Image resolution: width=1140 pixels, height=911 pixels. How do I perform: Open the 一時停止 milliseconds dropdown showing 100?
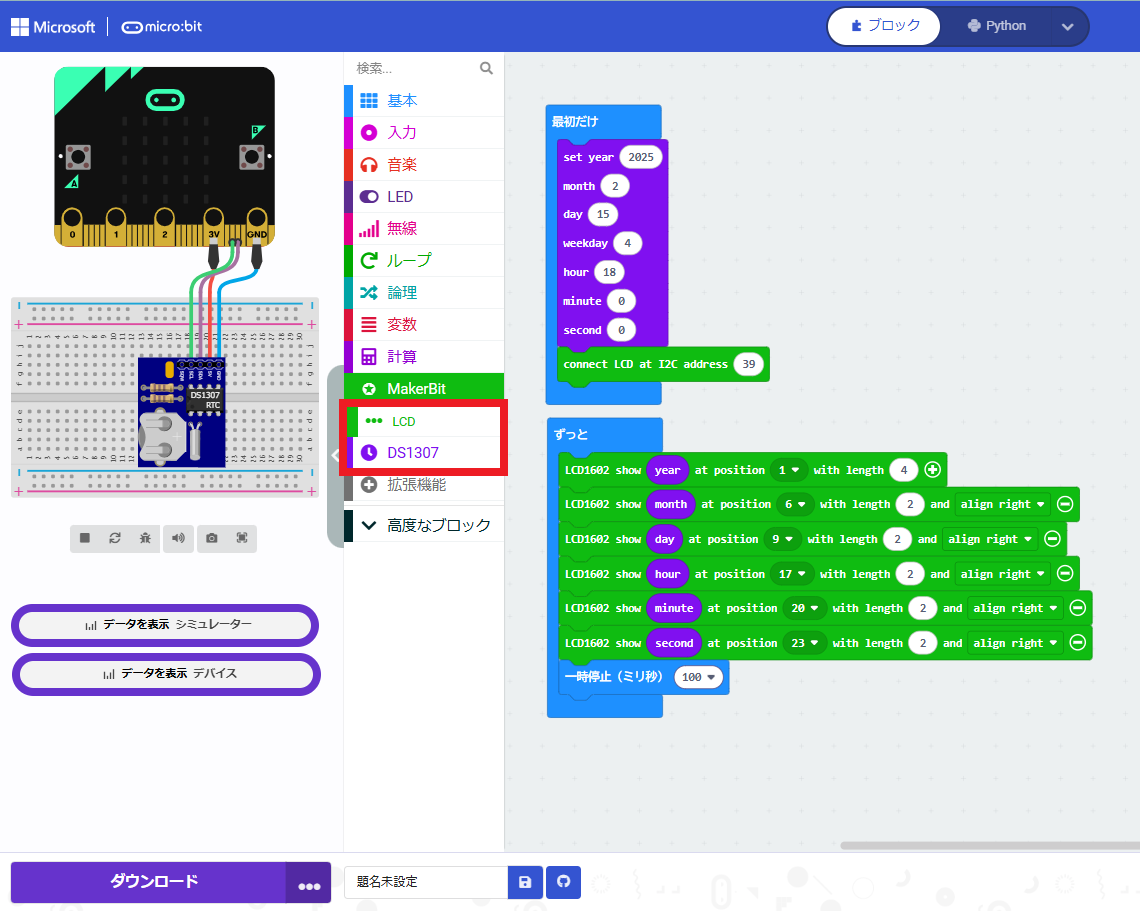[699, 677]
